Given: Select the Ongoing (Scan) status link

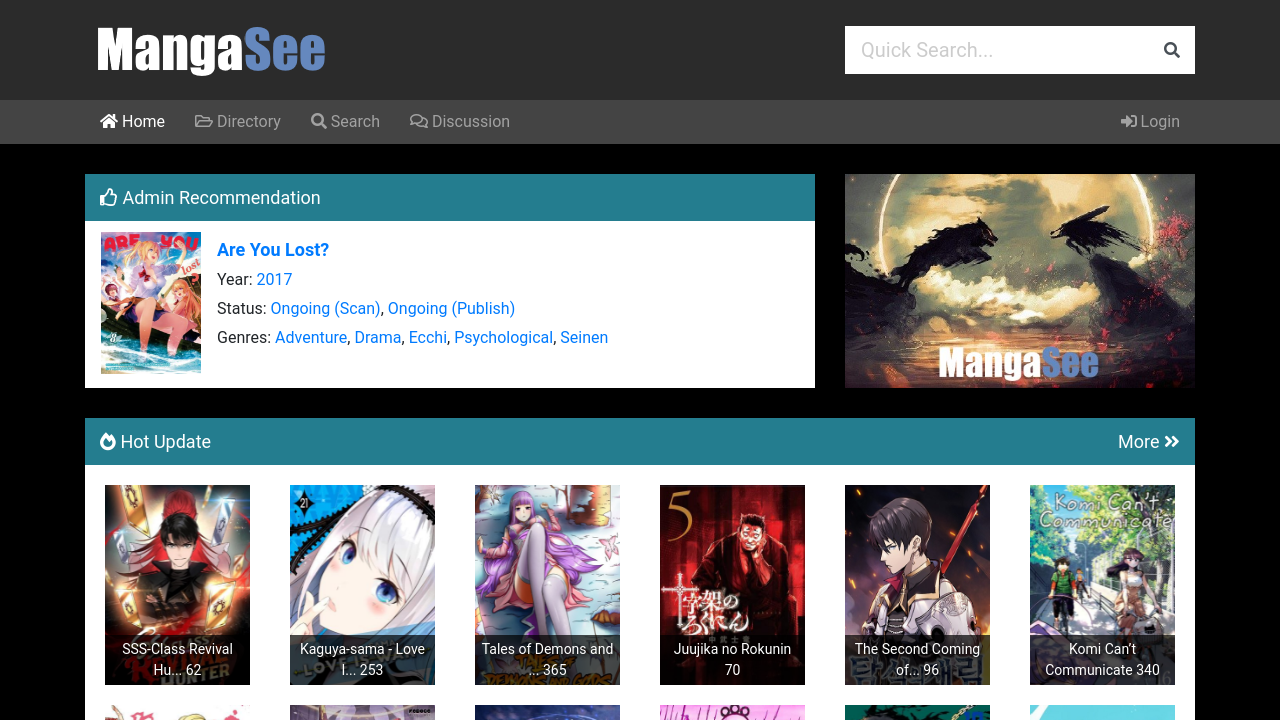Looking at the screenshot, I should click(325, 309).
